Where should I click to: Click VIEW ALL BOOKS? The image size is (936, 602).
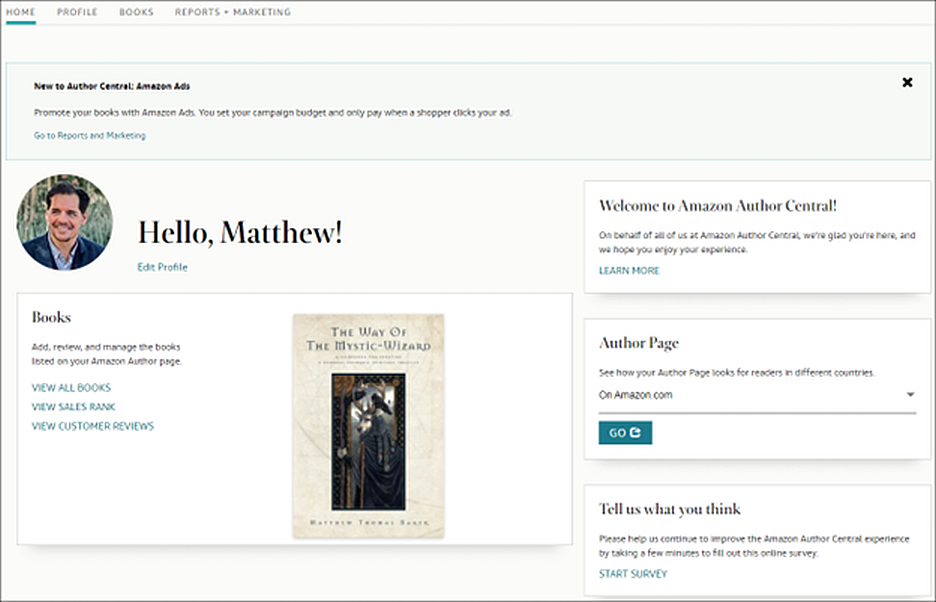[x=69, y=387]
